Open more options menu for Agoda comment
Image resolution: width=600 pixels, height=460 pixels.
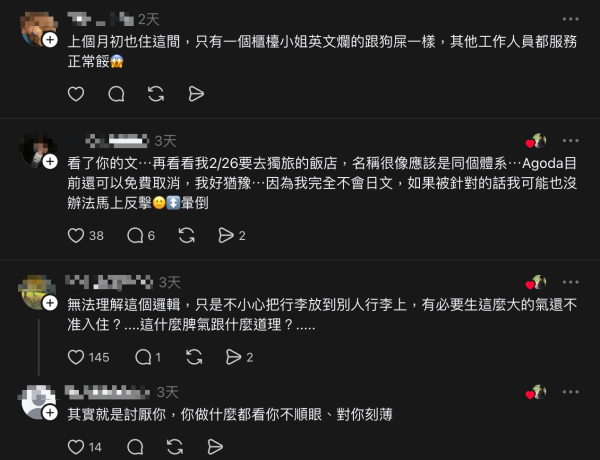click(571, 140)
